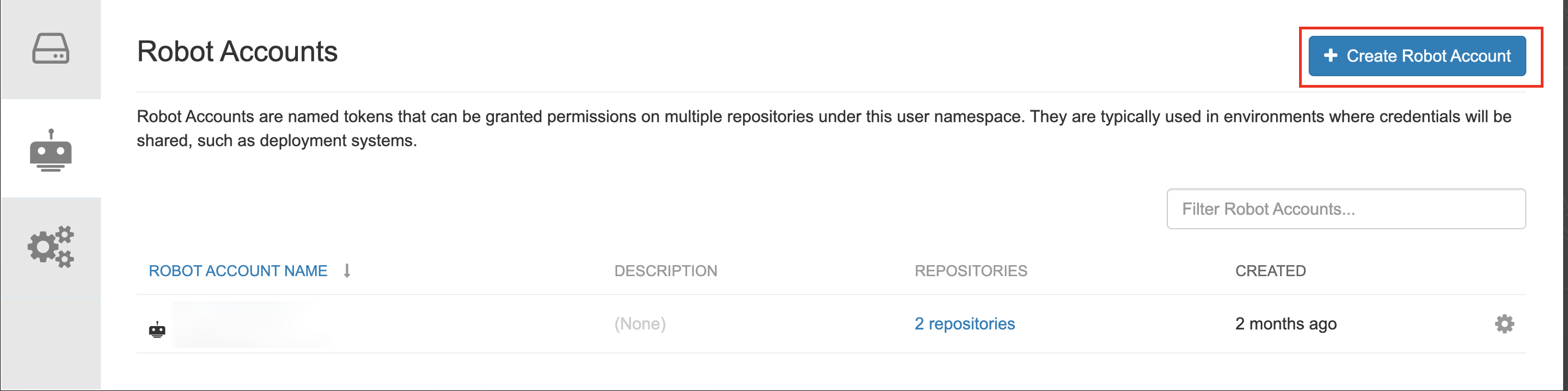Sort by the ROBOT ACCOUNT NAME column

(238, 271)
